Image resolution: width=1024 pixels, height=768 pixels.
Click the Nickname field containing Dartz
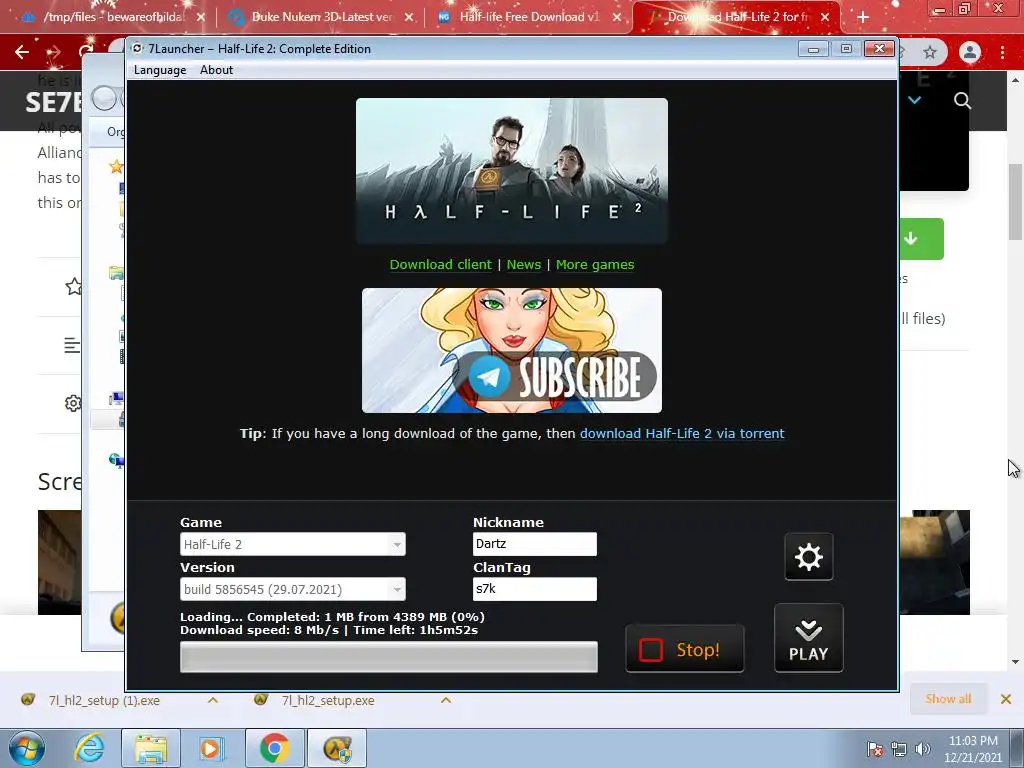click(534, 544)
